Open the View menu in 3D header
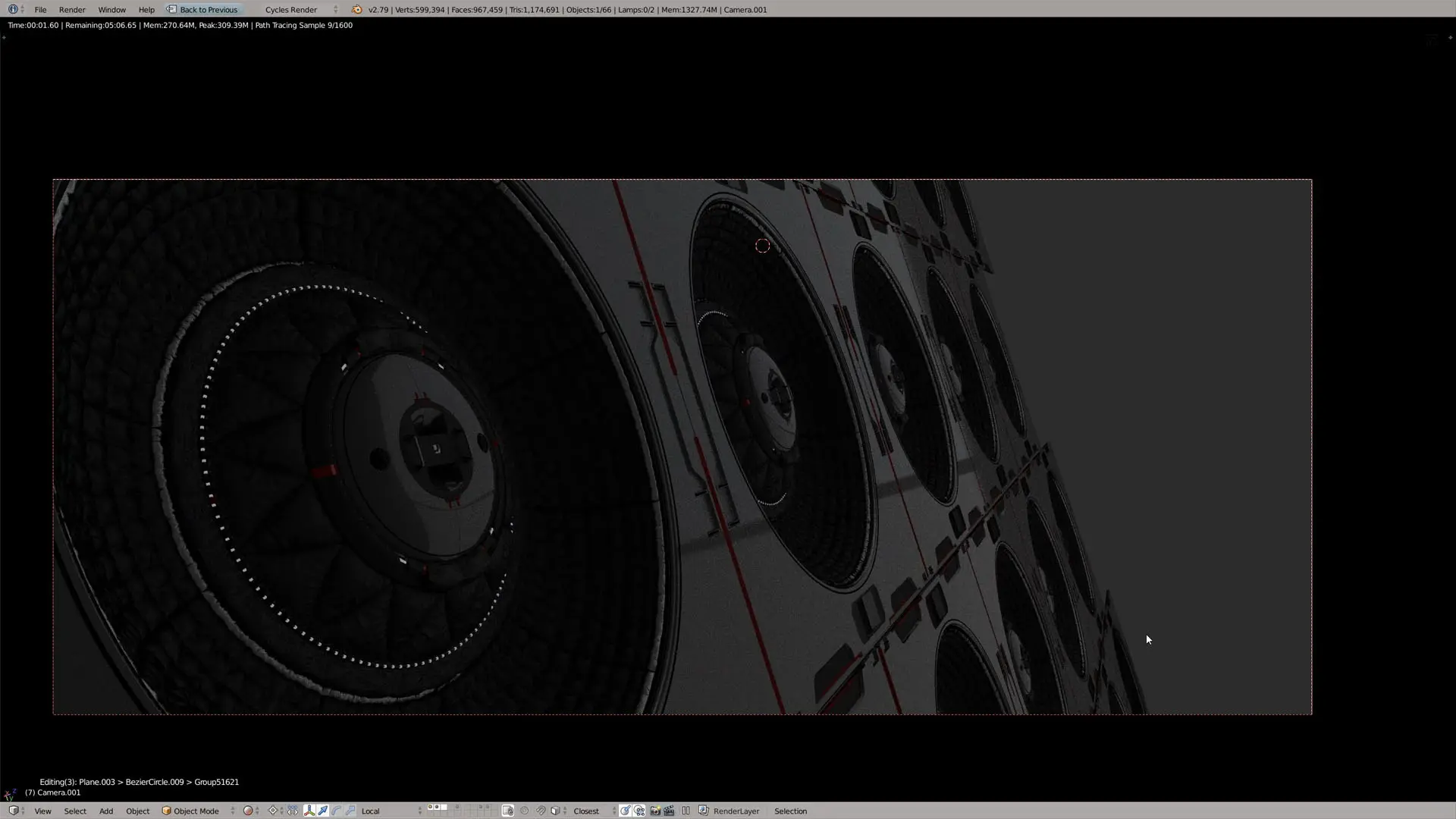Screen dimensions: 1456x819 [x=42, y=811]
